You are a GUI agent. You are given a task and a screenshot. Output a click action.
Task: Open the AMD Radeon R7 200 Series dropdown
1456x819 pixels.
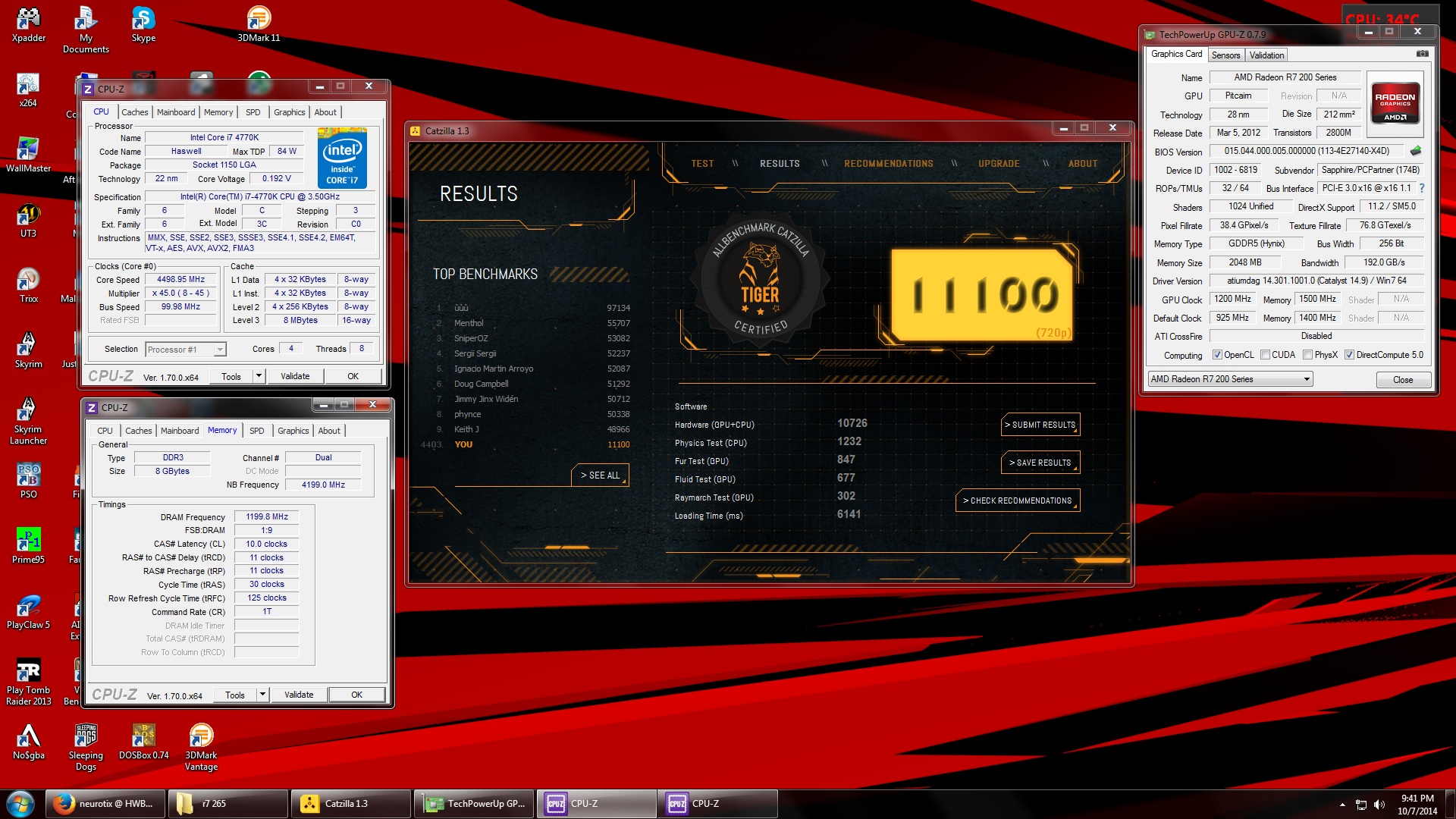[1230, 379]
